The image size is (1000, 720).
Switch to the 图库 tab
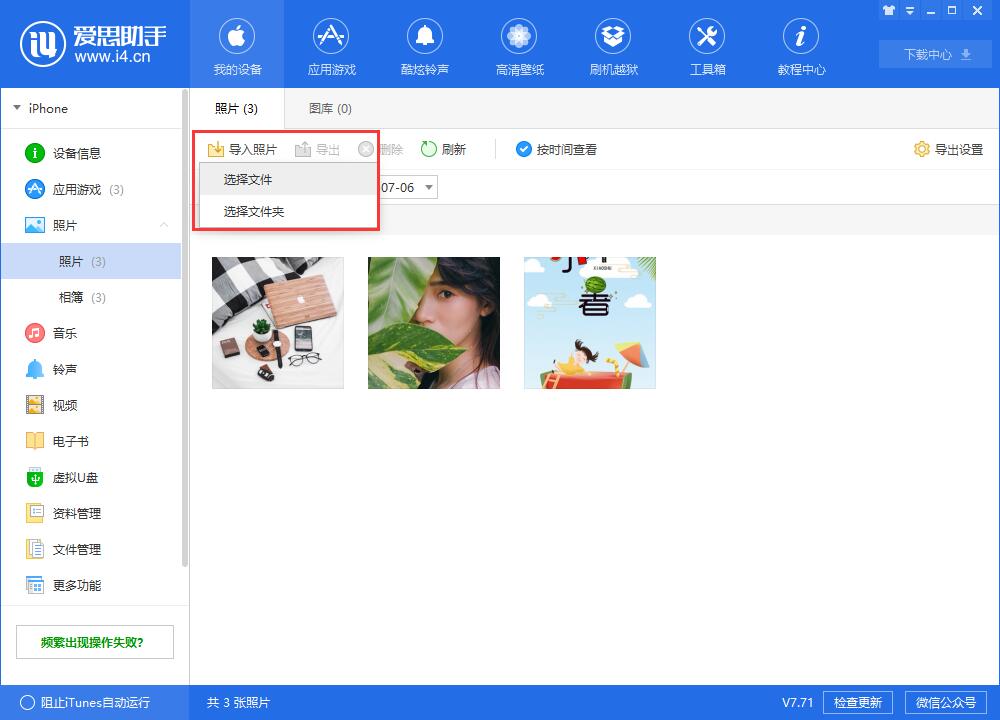pos(329,108)
